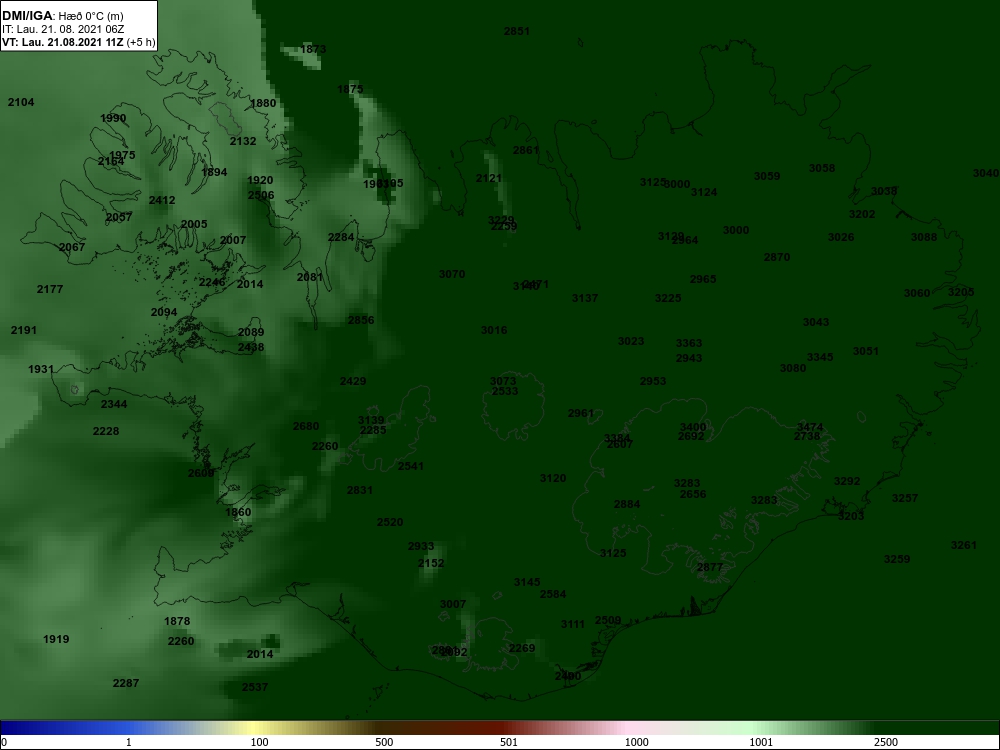Click the map value 2132
The height and width of the screenshot is (750, 1000).
(243, 141)
